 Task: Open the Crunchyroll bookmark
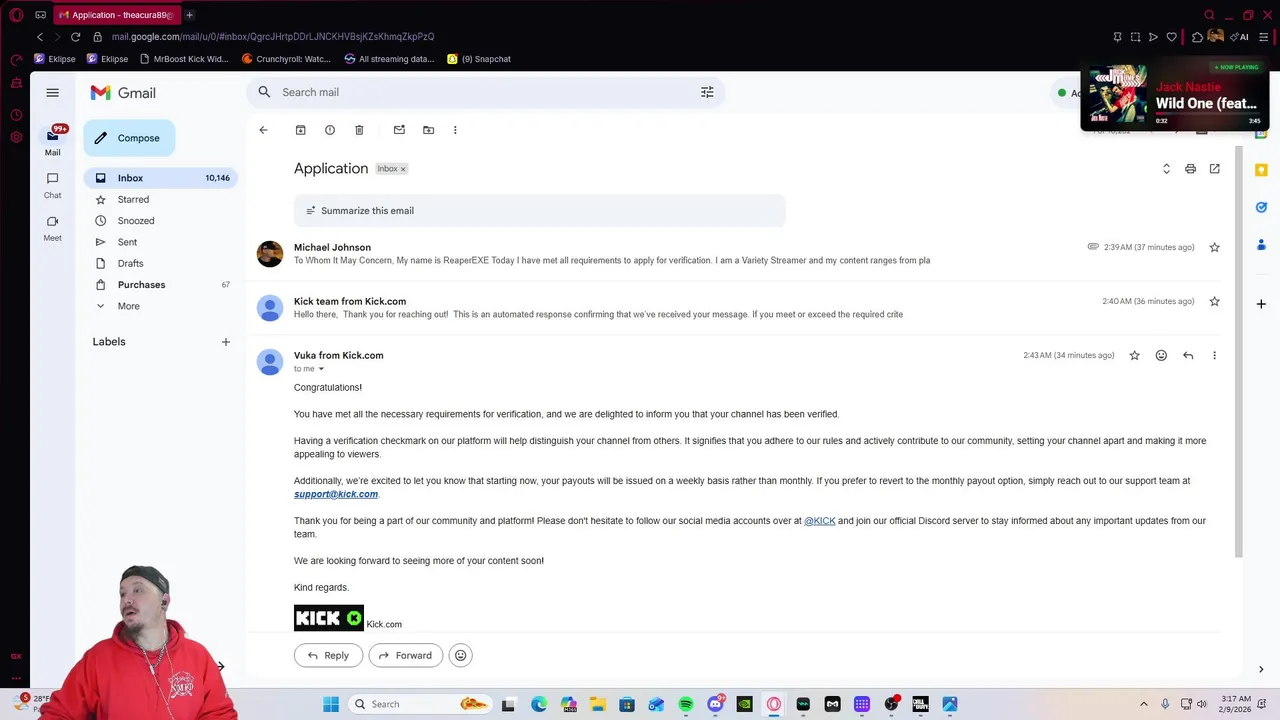pos(286,59)
